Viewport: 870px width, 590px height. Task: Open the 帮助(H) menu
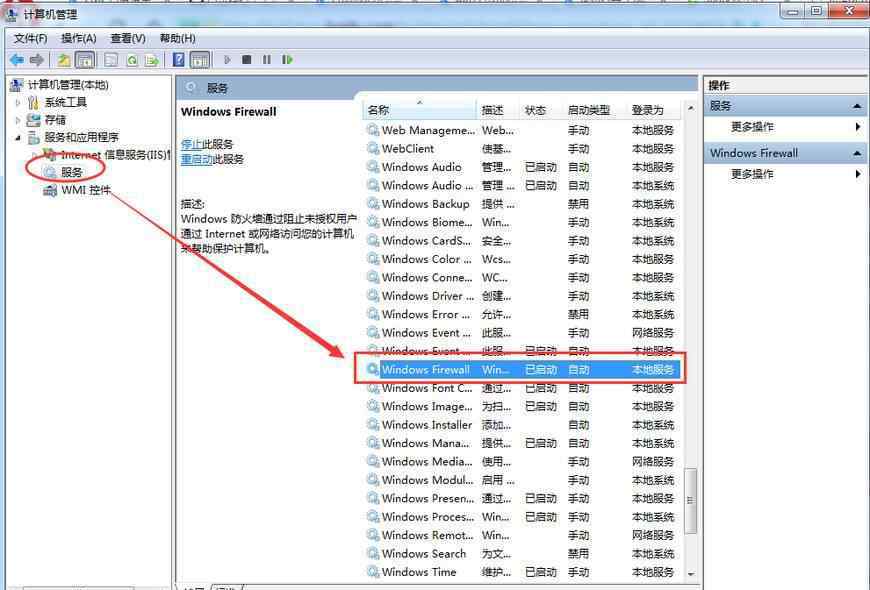[178, 38]
